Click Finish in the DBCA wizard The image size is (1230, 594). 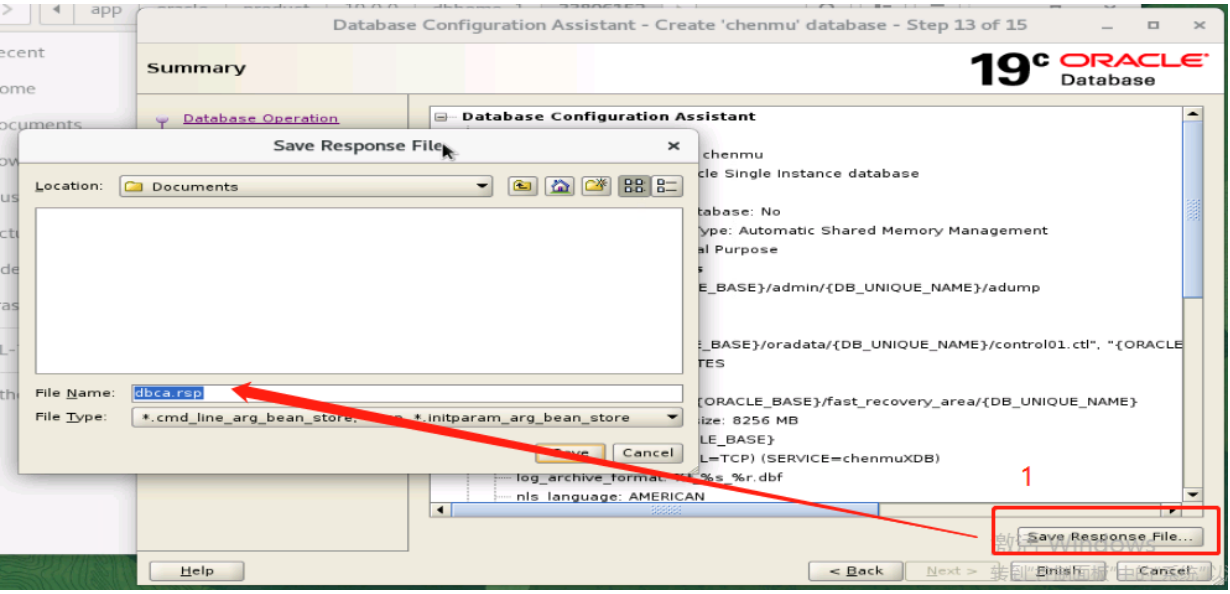[1059, 571]
